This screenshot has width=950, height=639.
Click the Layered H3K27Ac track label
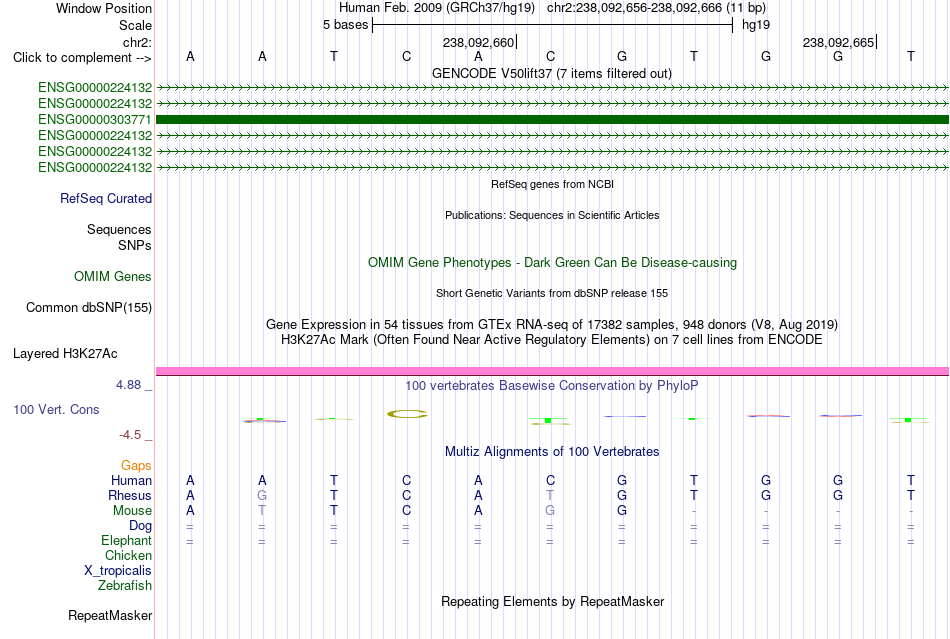65,354
